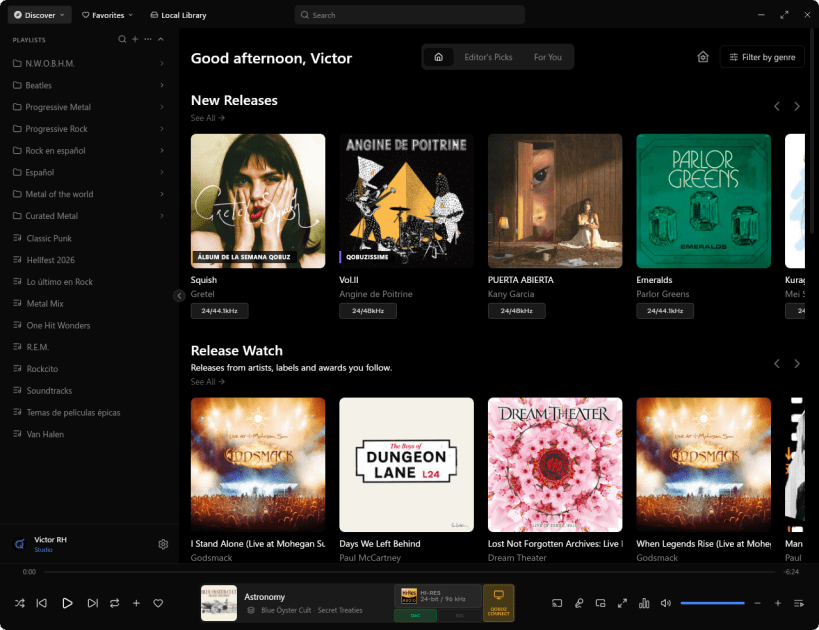Switch to the For You tab
Image resolution: width=819 pixels, height=630 pixels.
click(547, 57)
